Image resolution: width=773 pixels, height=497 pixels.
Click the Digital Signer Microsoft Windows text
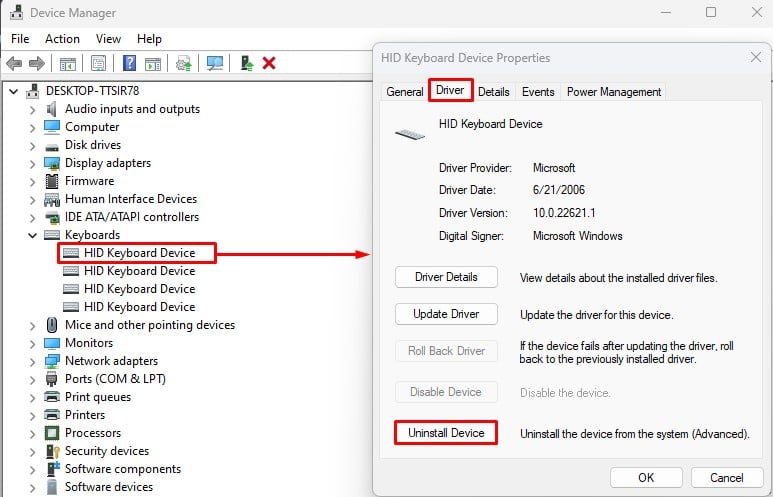pos(577,236)
